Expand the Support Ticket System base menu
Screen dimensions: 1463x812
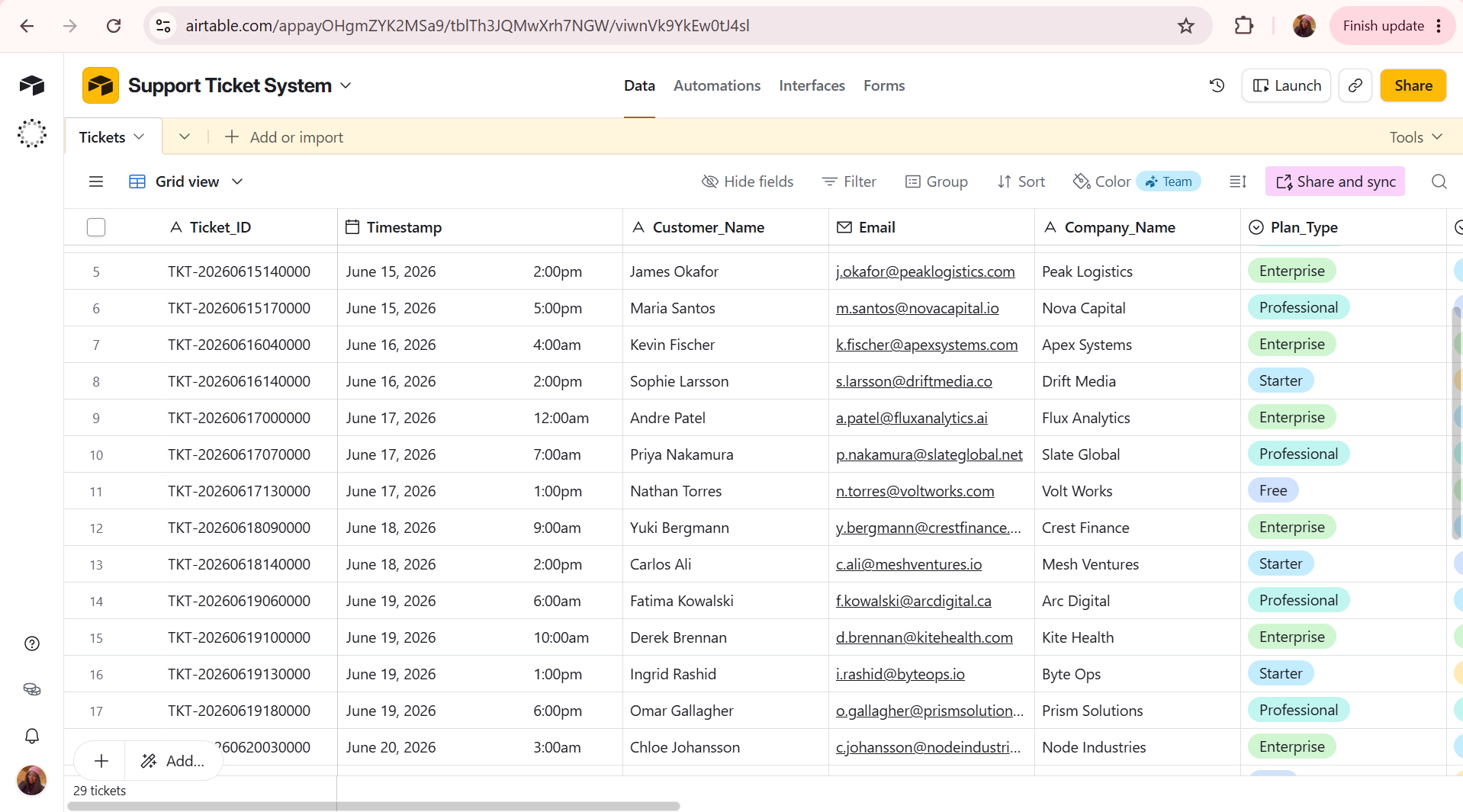(x=346, y=85)
